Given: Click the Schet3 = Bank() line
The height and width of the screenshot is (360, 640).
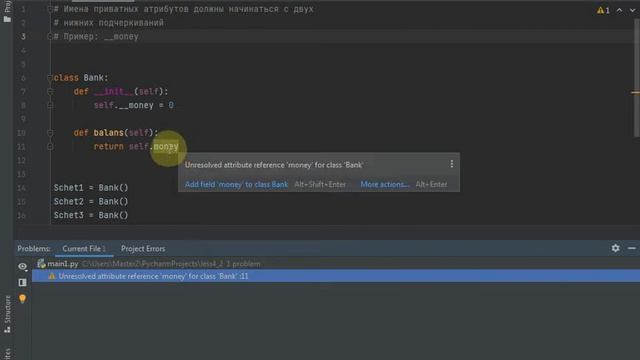Looking at the screenshot, I should click(91, 215).
